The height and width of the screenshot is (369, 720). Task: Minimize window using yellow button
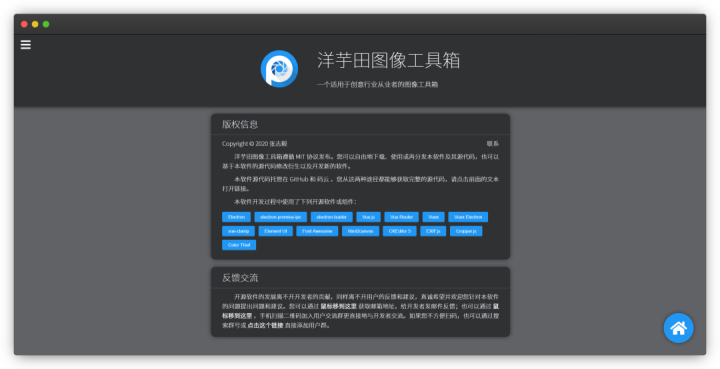(x=35, y=24)
